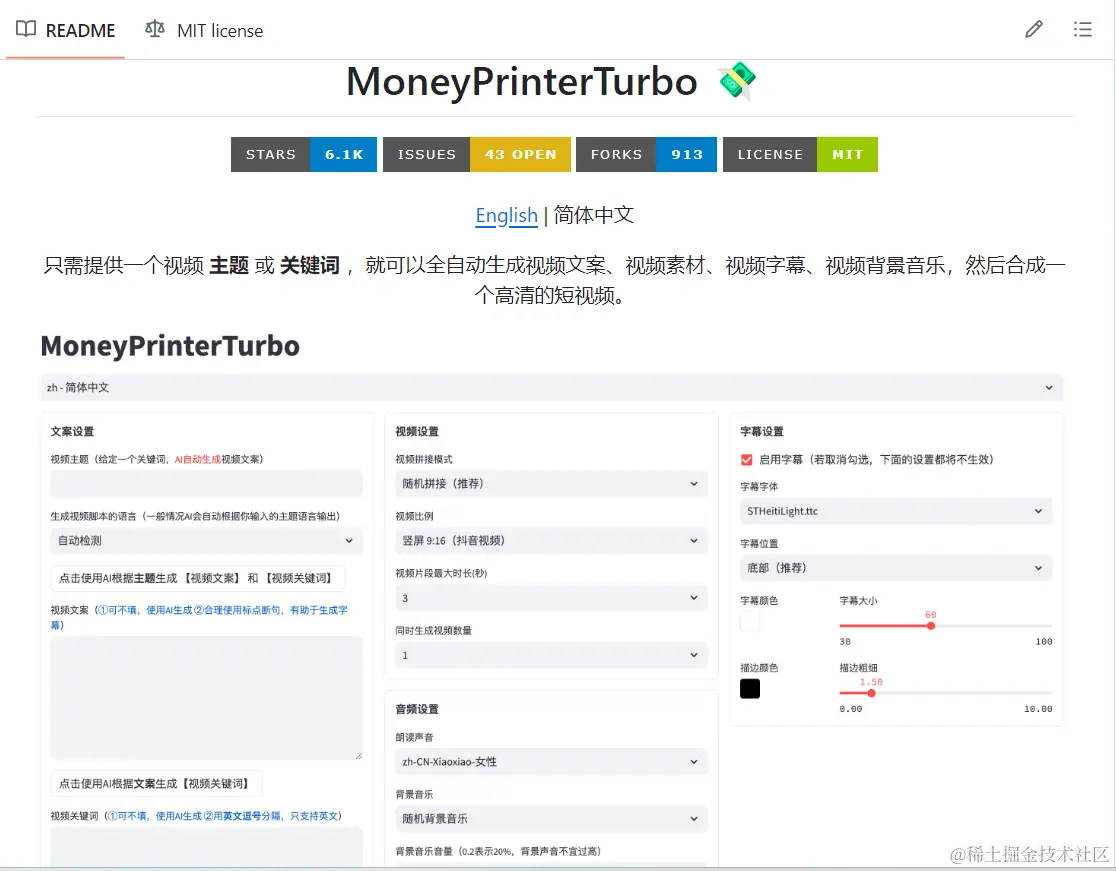1116x871 pixels.
Task: Click 点击使用AI根据文案生成 视频关键词 button
Action: (x=157, y=783)
